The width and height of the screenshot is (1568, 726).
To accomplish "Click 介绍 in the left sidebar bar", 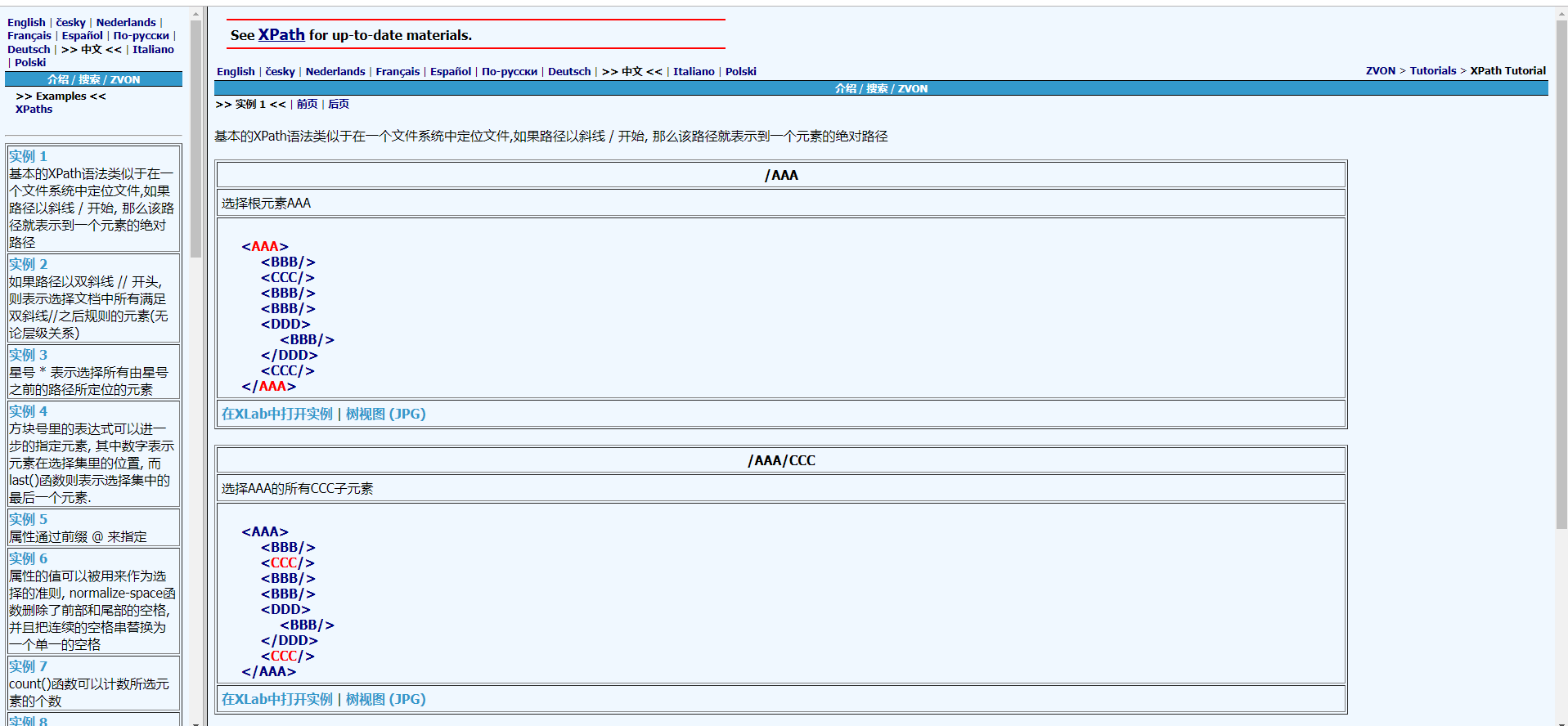I will coord(58,79).
